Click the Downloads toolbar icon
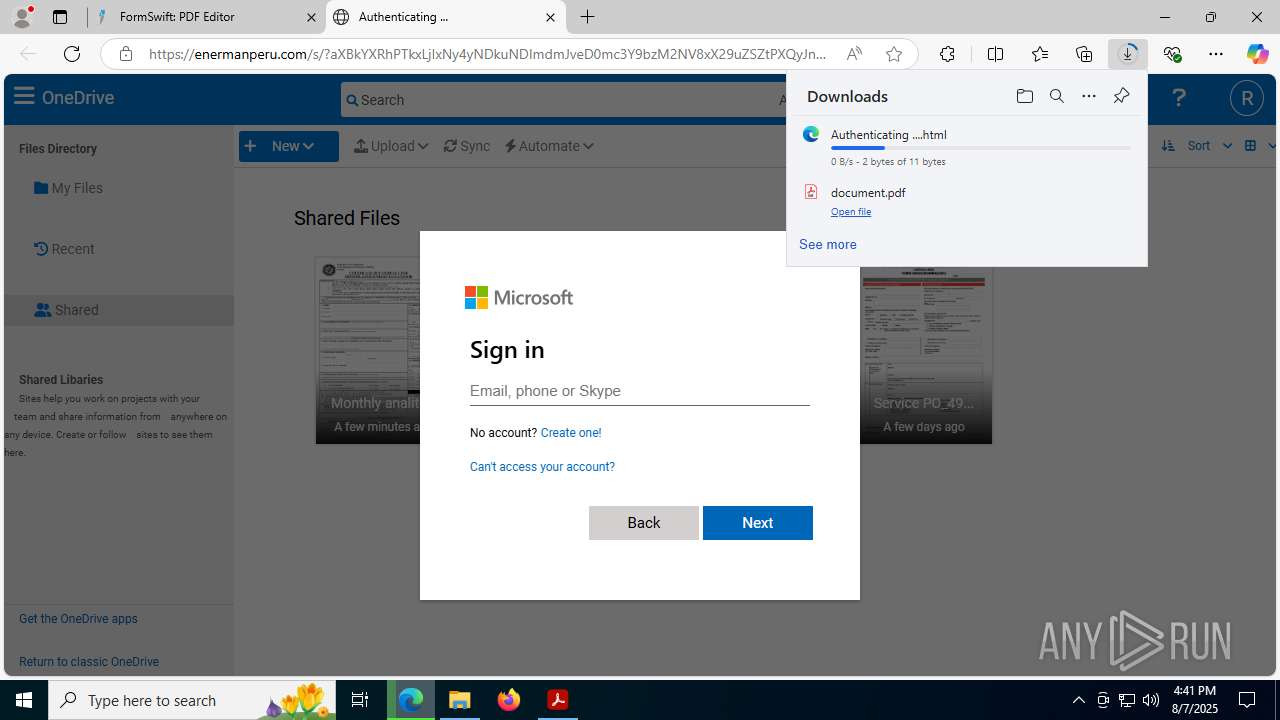1280x720 pixels. tap(1128, 54)
